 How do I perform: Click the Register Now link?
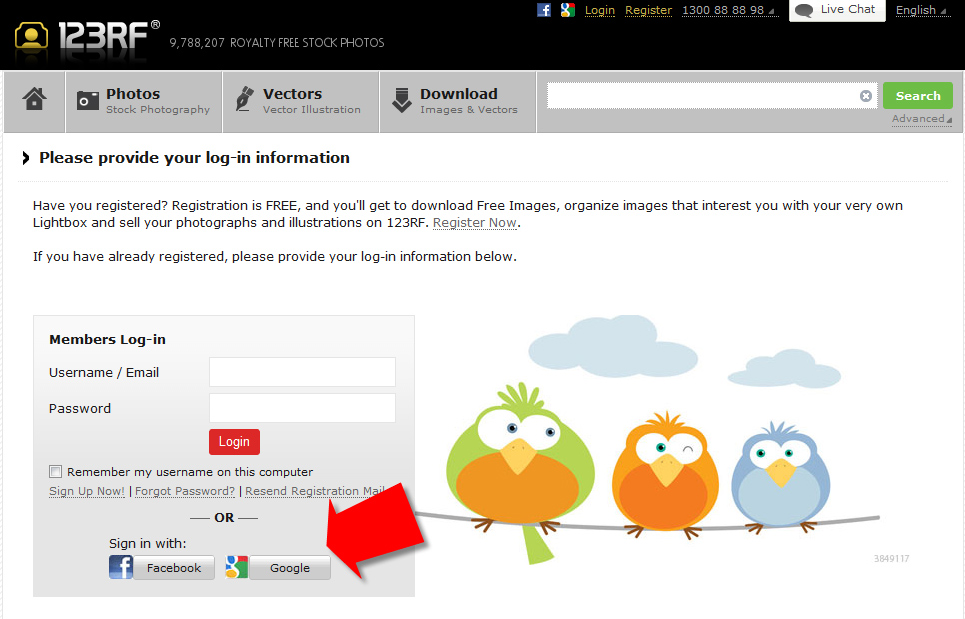click(474, 223)
